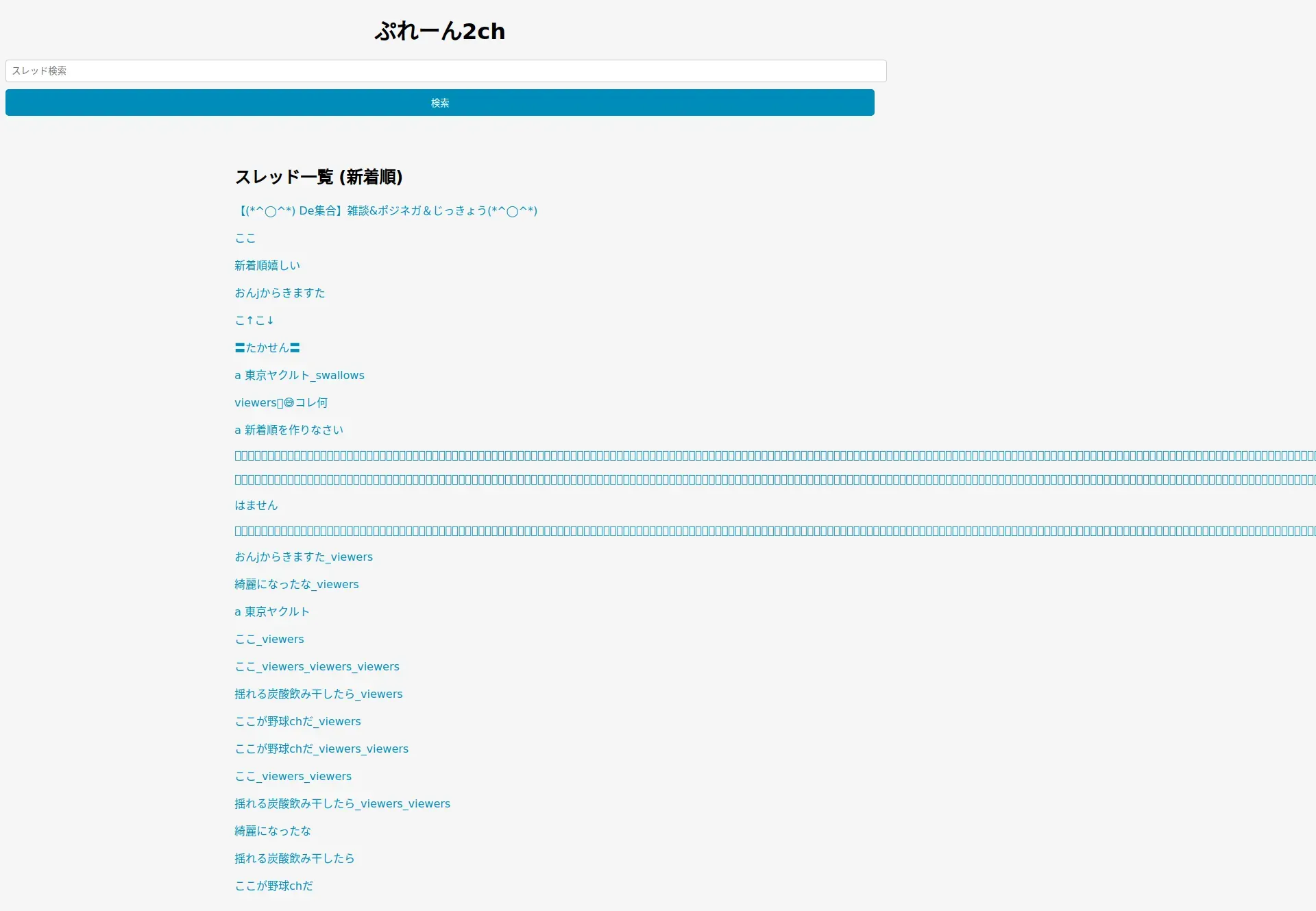This screenshot has height=911, width=1316.
Task: Open the last thread ここが野球chだ
Action: click(273, 886)
